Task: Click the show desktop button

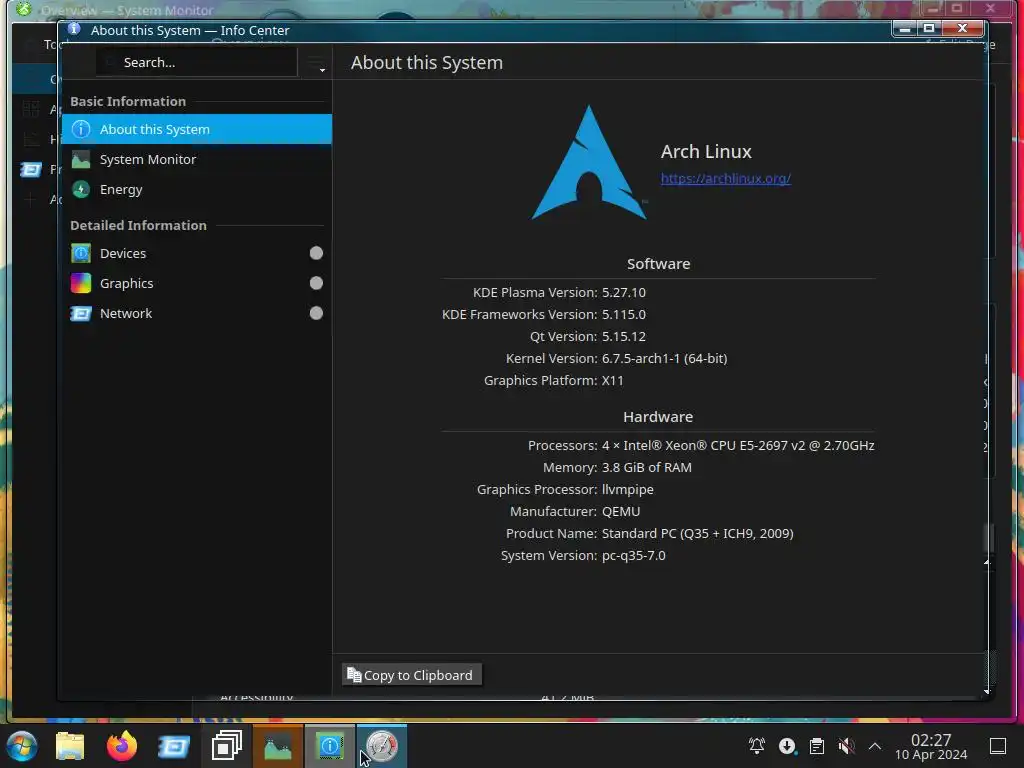Action: (x=998, y=746)
